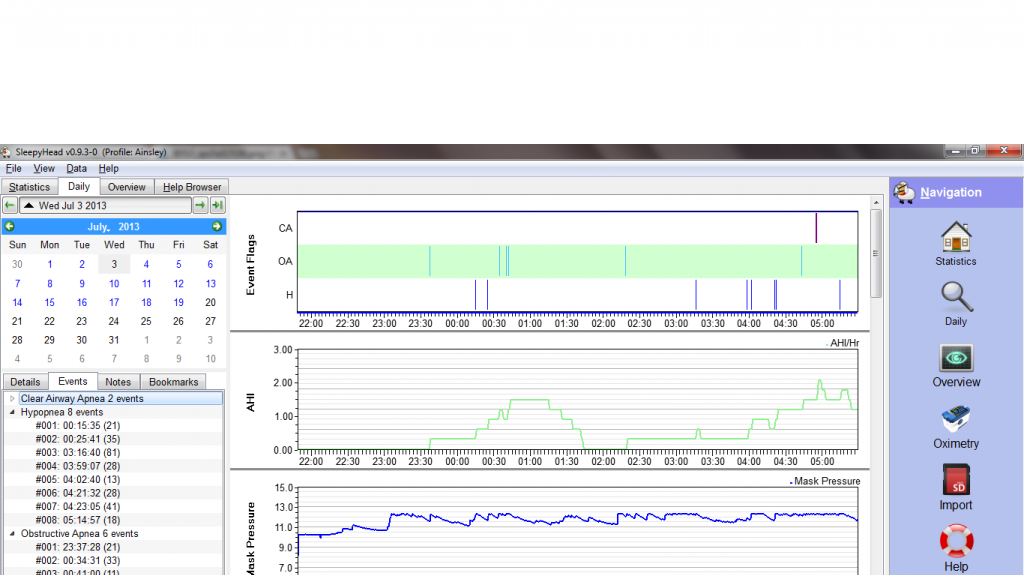Go to next day with green right arrow
The height and width of the screenshot is (575, 1024).
pos(200,205)
